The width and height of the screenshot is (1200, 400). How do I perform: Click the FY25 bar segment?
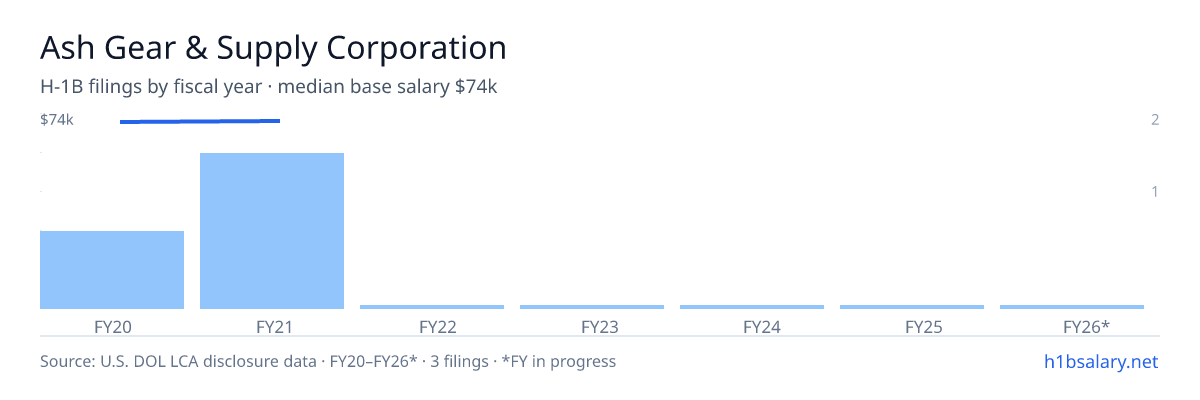pos(912,307)
